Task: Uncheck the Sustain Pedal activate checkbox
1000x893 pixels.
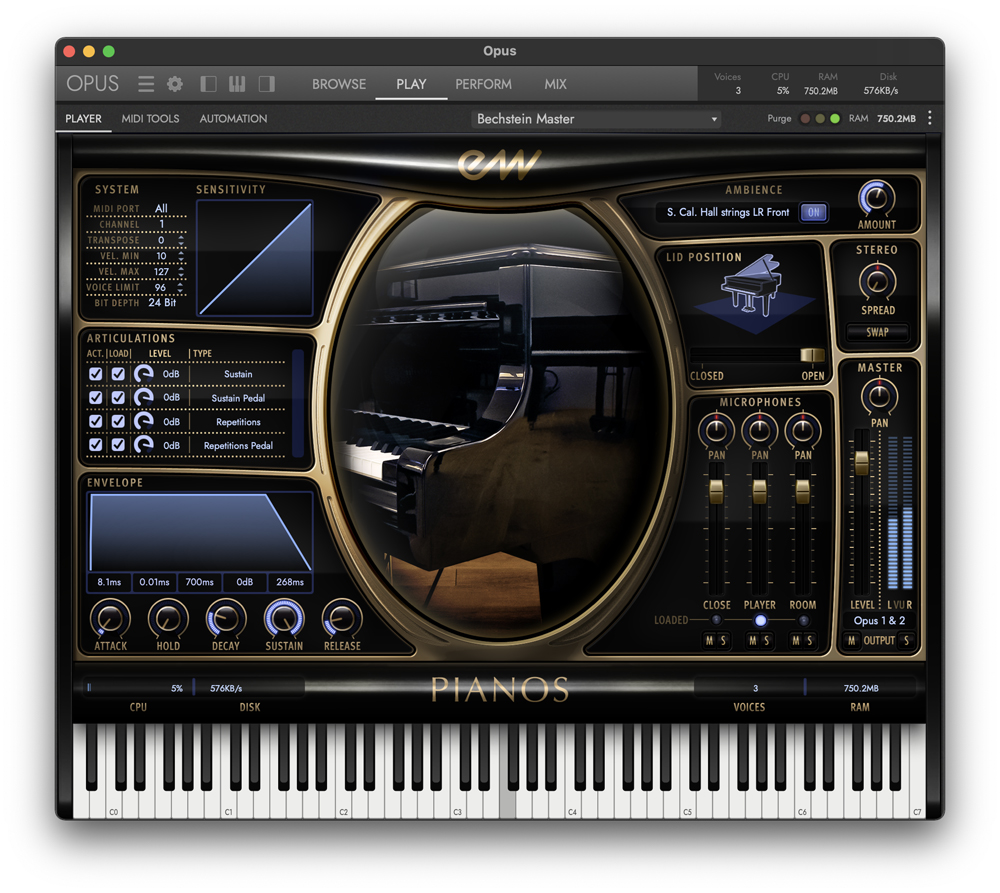Action: [x=96, y=397]
